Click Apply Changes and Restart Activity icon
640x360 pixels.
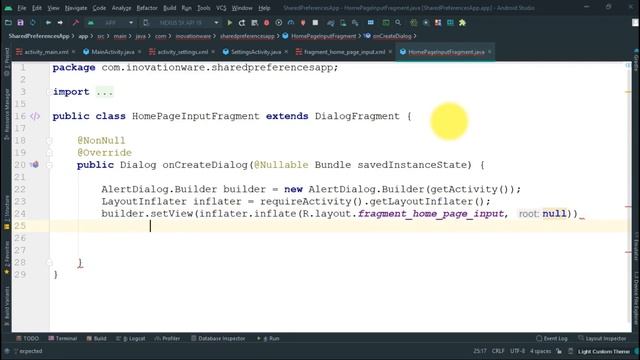point(242,23)
